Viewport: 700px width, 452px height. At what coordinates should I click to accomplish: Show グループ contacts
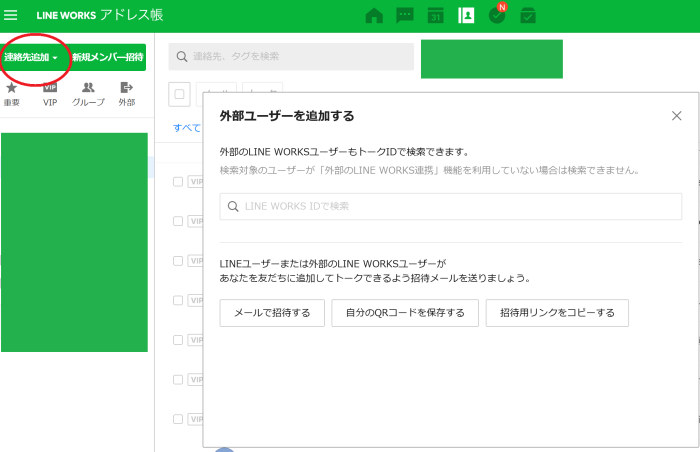[88, 94]
